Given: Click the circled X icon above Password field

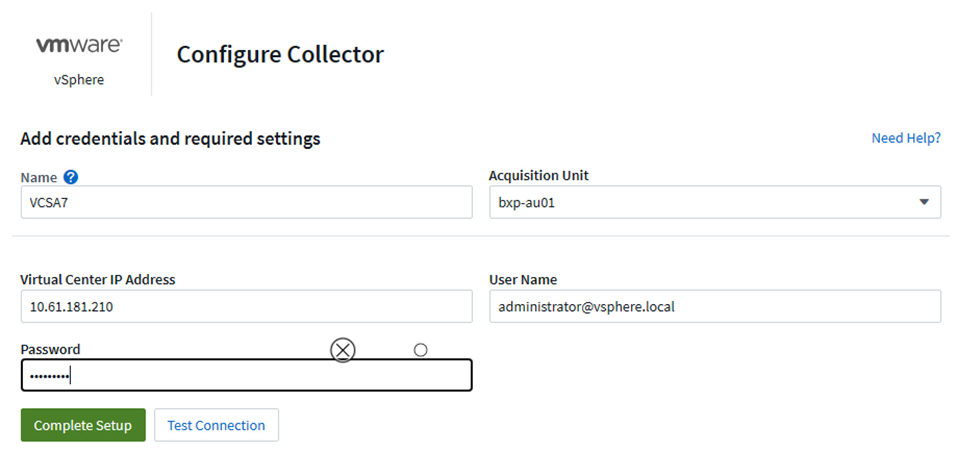Looking at the screenshot, I should coord(343,349).
